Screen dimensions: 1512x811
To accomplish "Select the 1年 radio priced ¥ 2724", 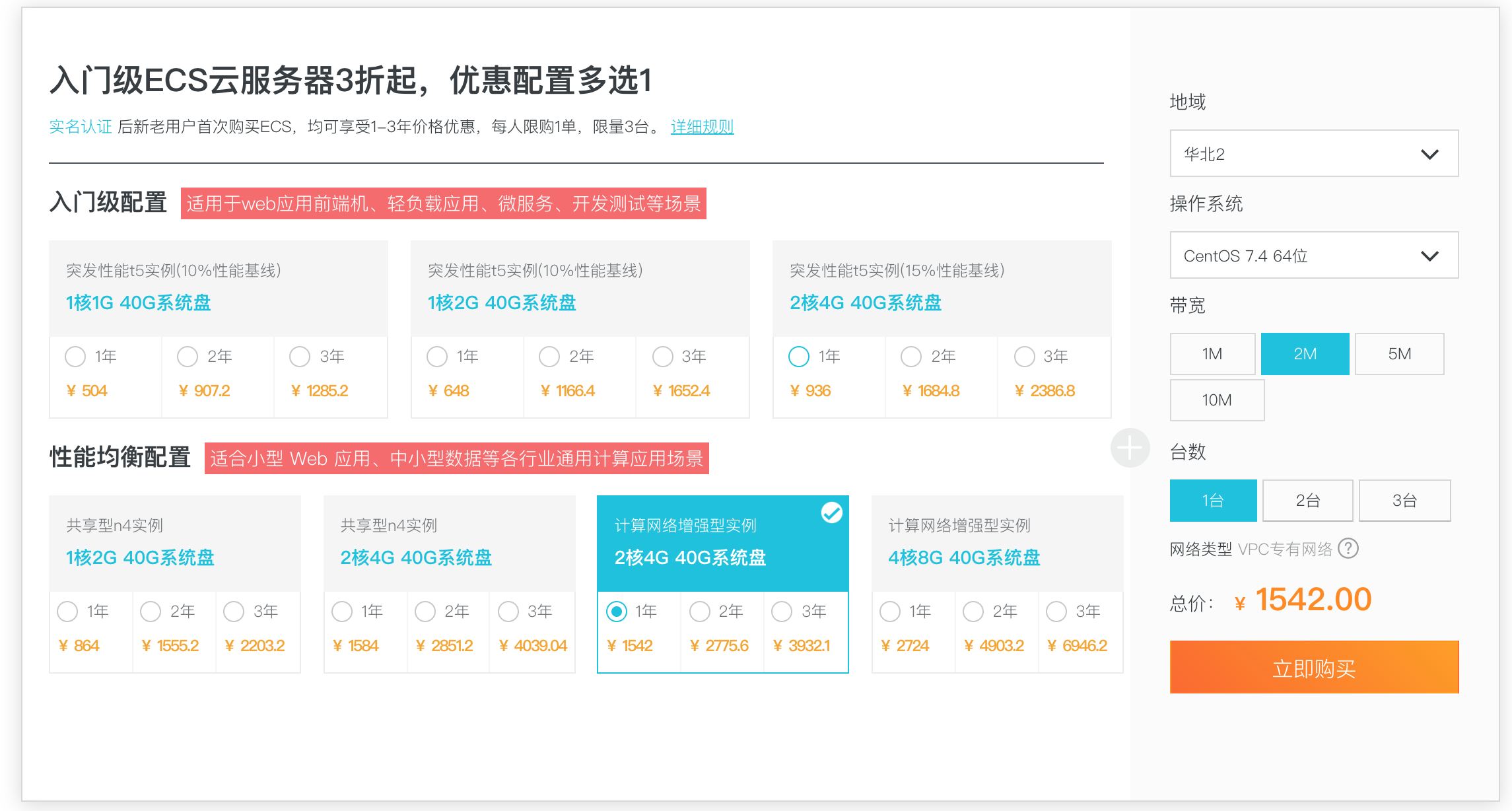I will tap(890, 612).
